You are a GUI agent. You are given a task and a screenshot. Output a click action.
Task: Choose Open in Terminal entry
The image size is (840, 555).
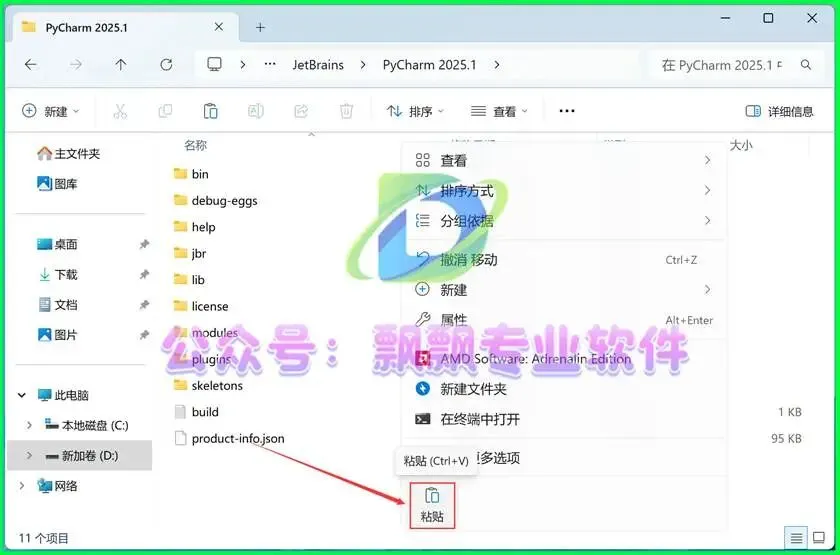click(564, 419)
